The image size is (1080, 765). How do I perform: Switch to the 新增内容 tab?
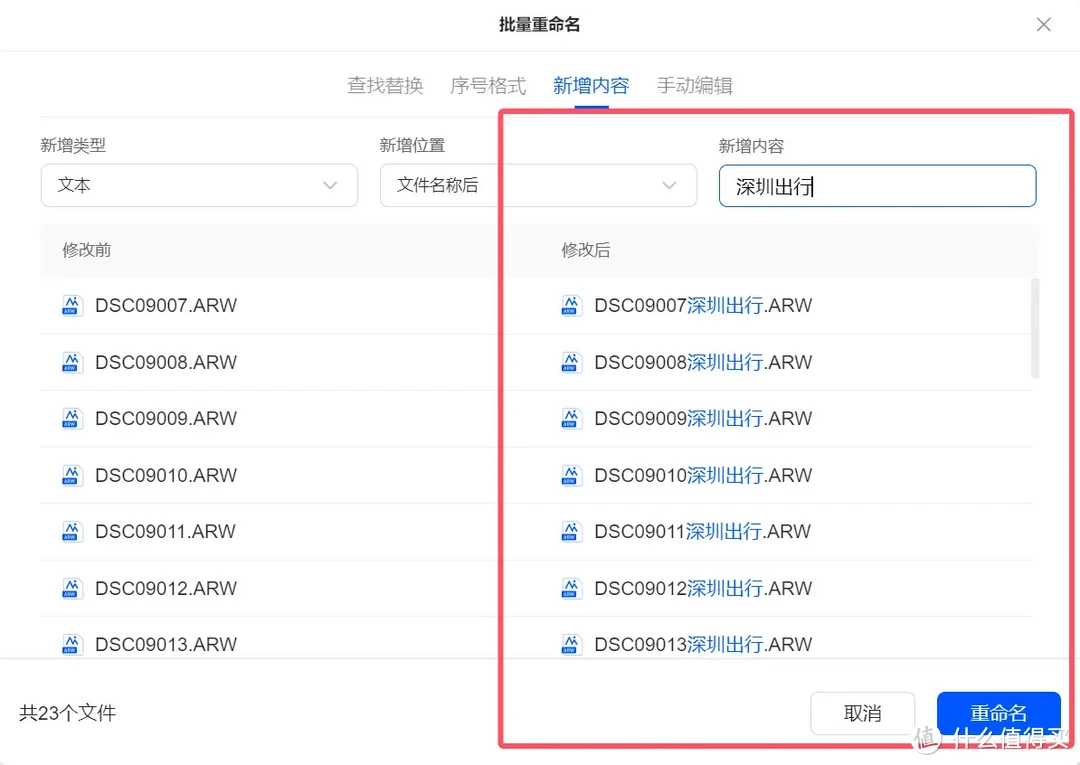point(591,86)
